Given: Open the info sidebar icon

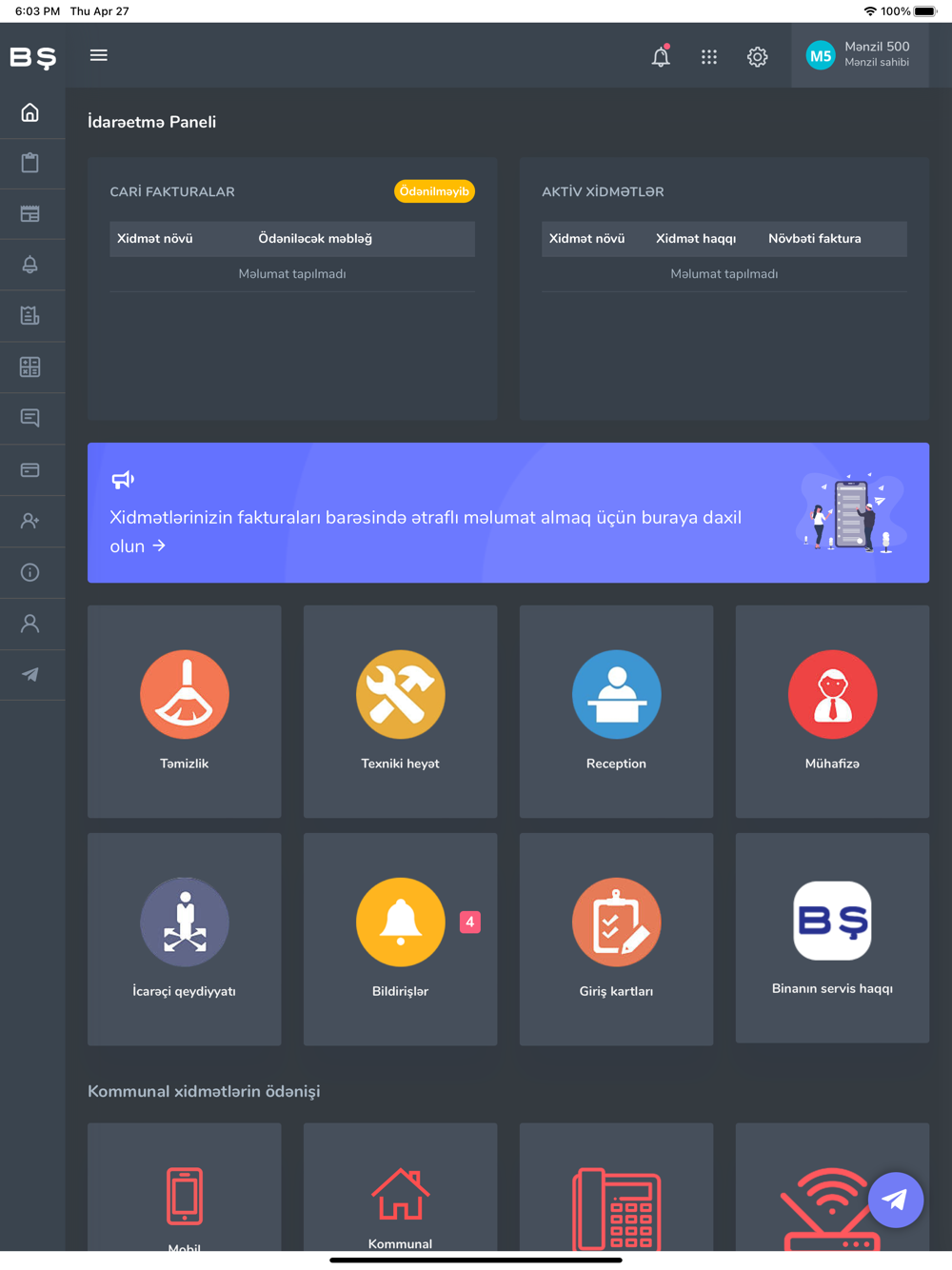Looking at the screenshot, I should pyautogui.click(x=30, y=572).
